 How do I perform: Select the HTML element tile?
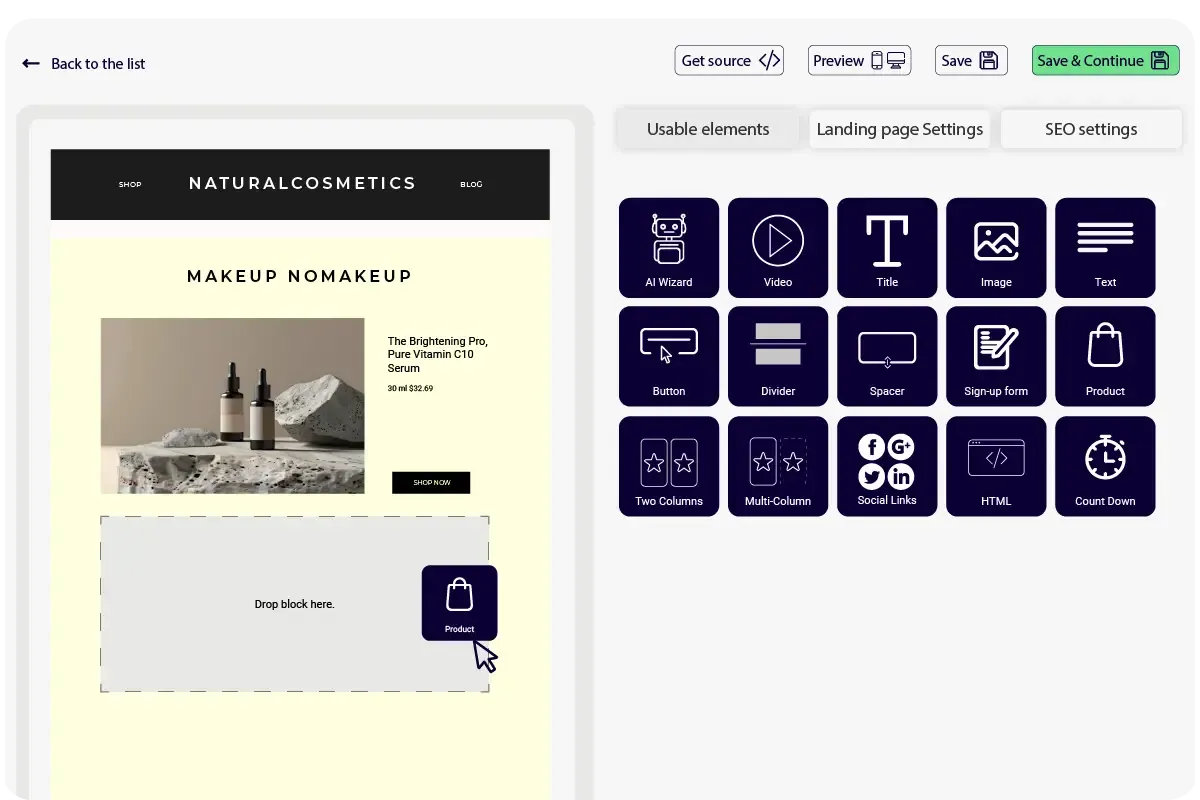pyautogui.click(x=996, y=466)
